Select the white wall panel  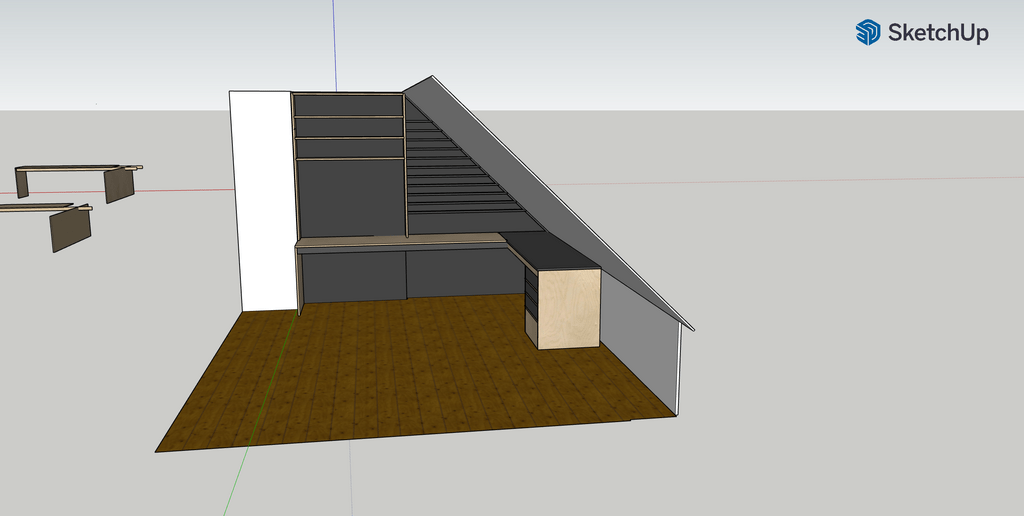(264, 201)
